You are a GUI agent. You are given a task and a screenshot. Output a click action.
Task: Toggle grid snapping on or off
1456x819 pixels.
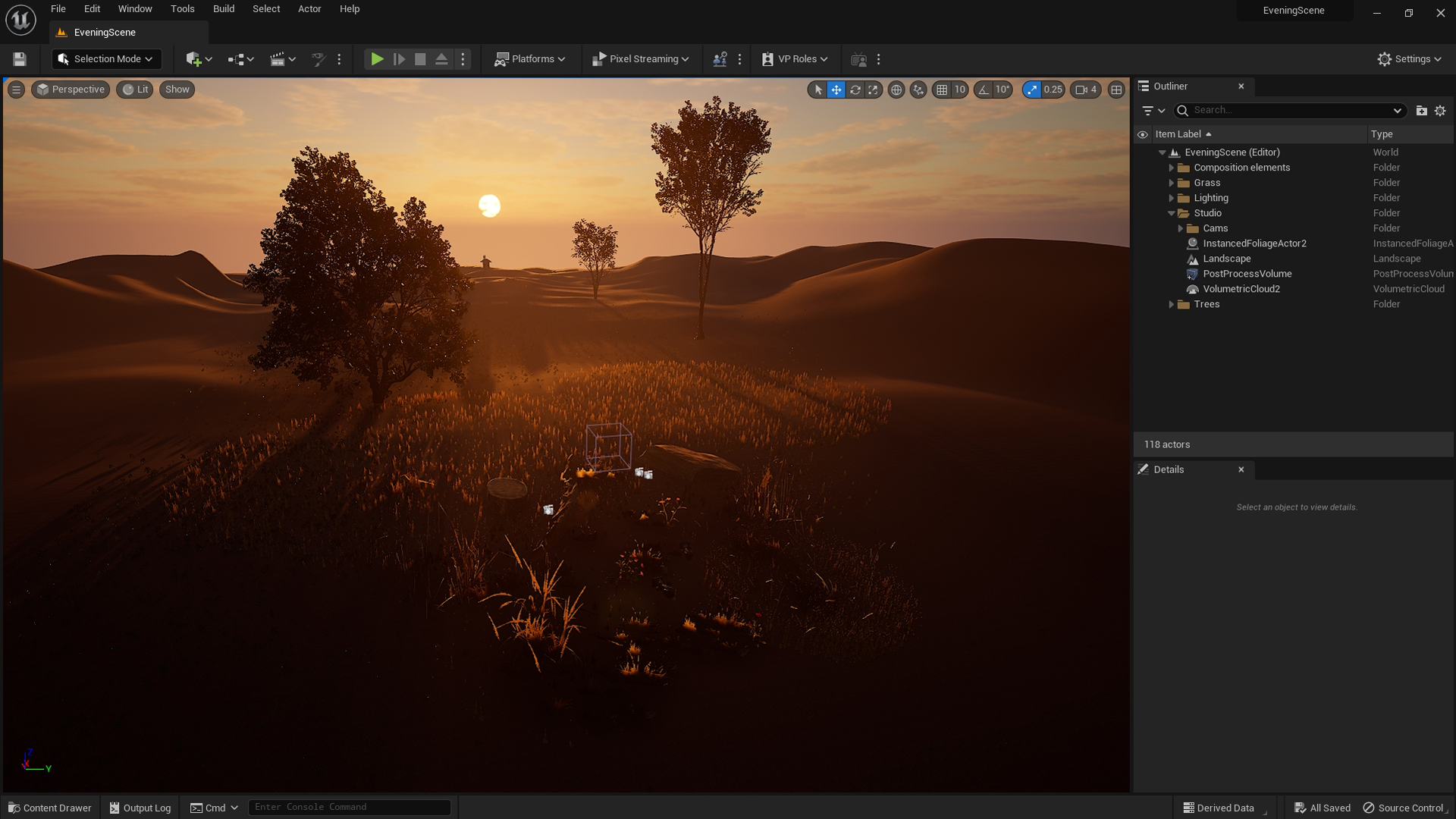[942, 89]
